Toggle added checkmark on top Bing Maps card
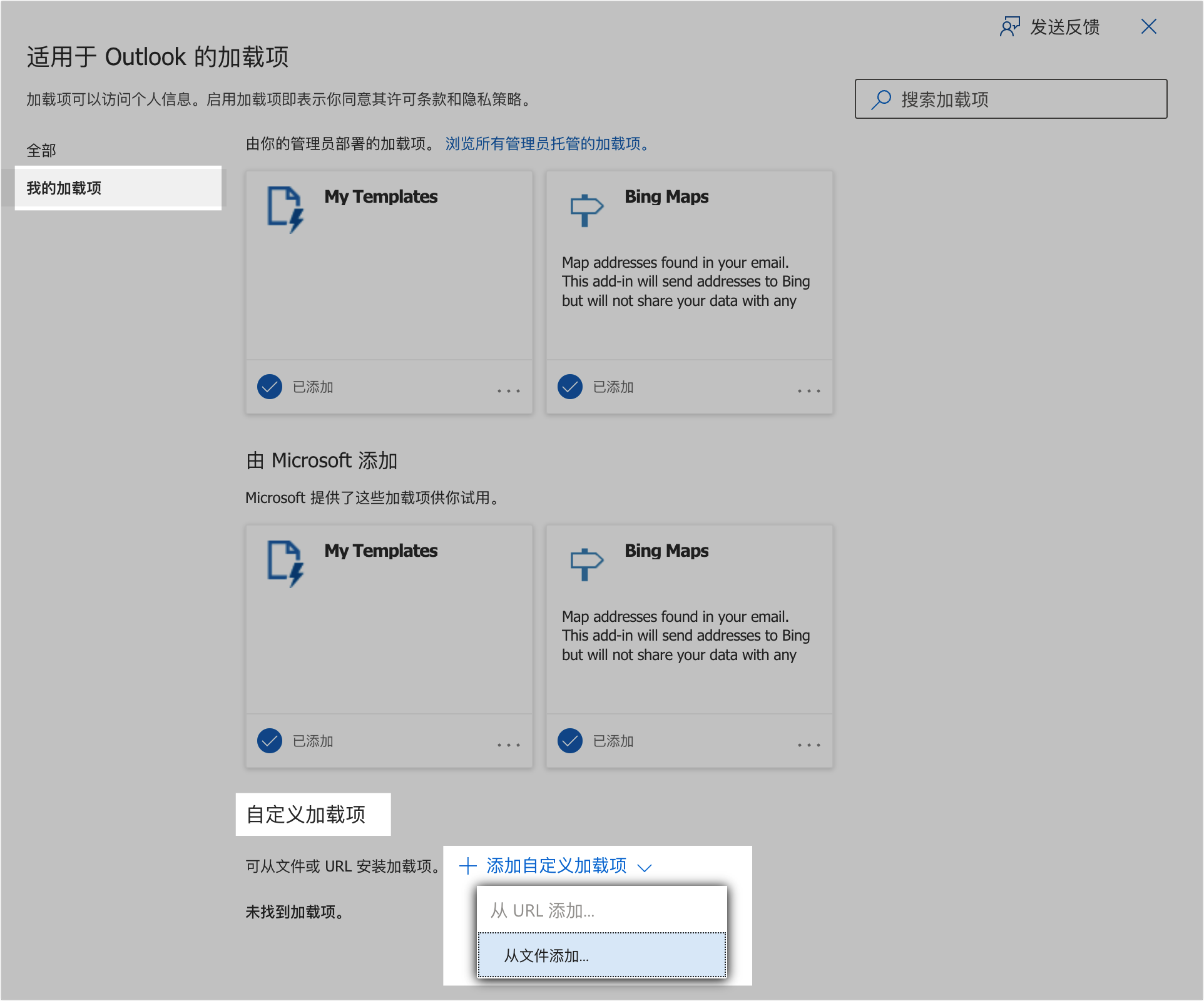This screenshot has width=1204, height=1001. coord(570,387)
